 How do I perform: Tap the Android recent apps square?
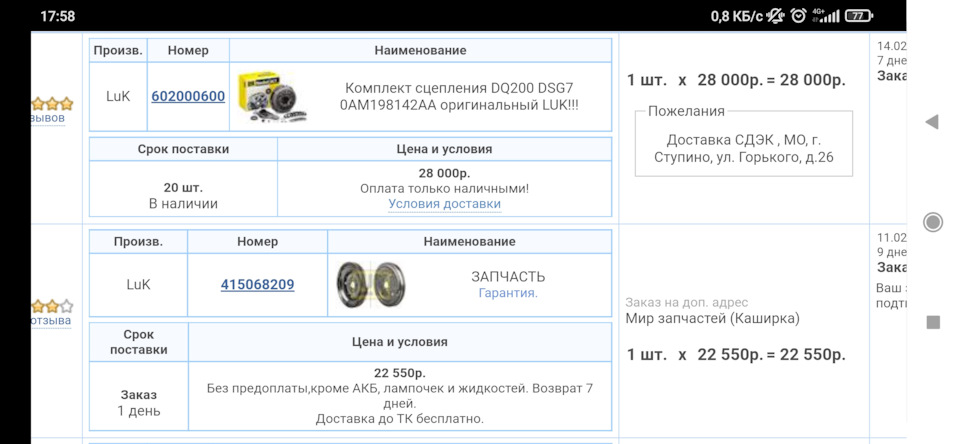coord(932,322)
